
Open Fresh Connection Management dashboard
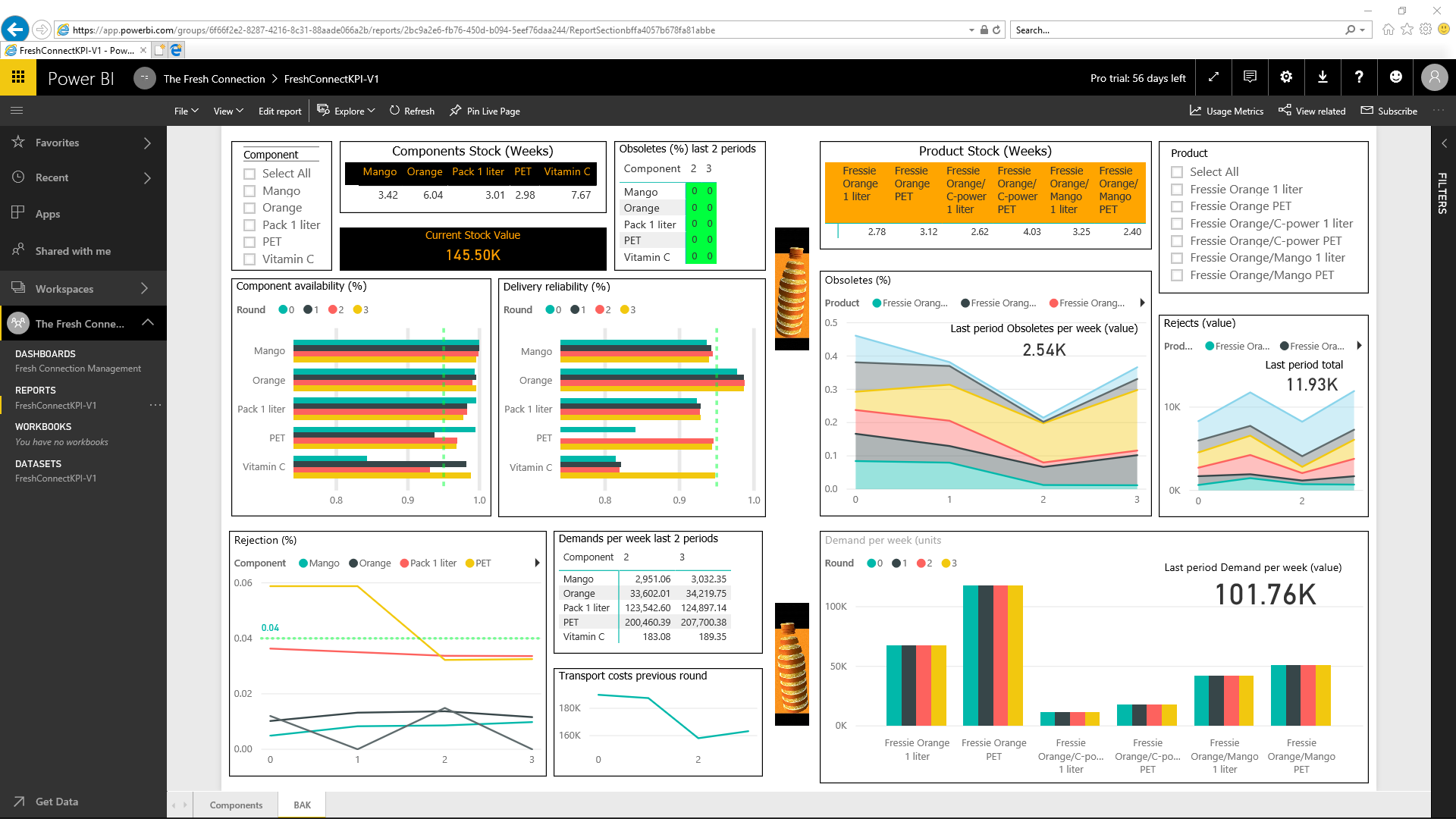(78, 369)
